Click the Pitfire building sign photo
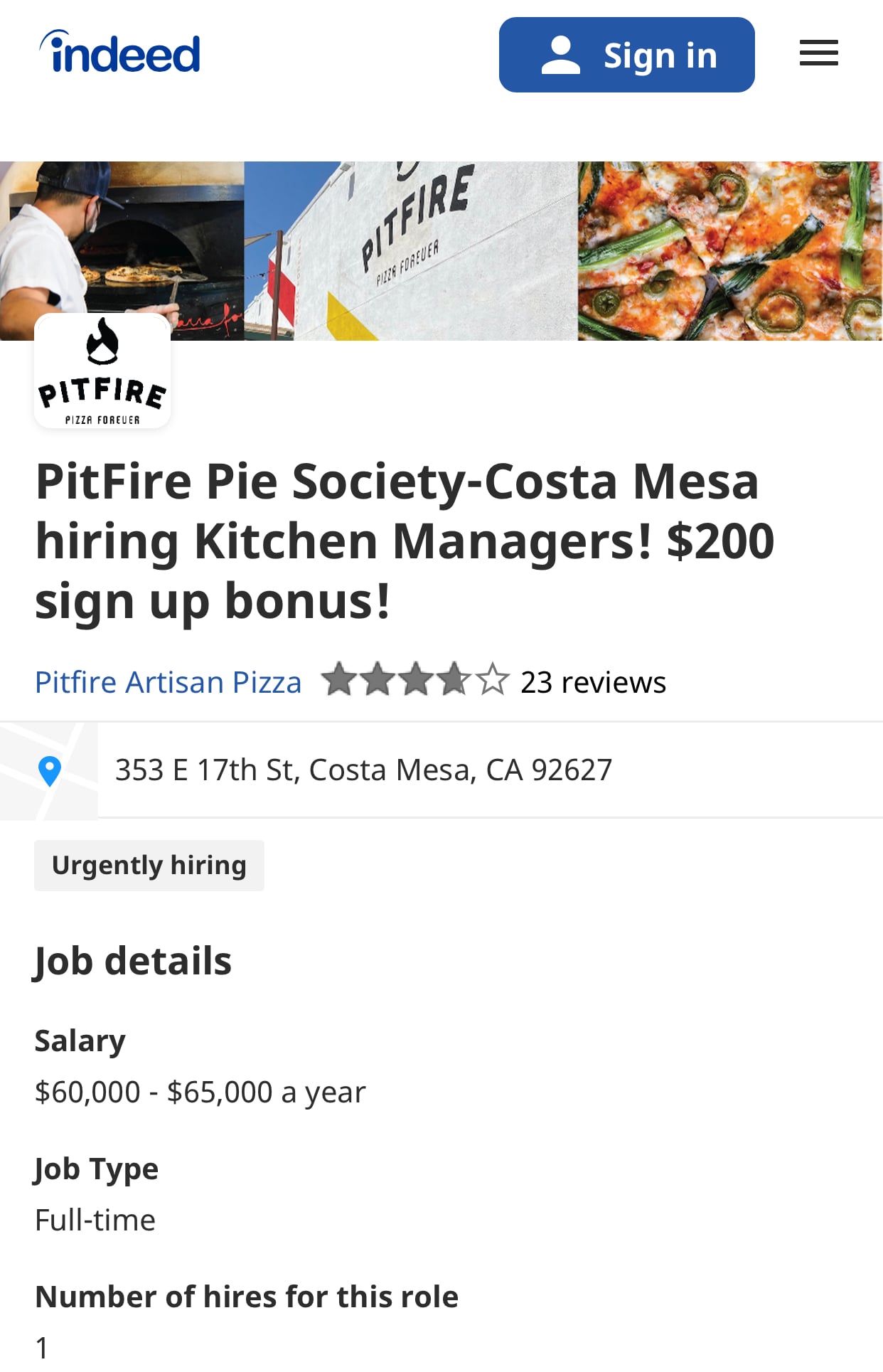Viewport: 883px width, 1372px height. [x=411, y=250]
